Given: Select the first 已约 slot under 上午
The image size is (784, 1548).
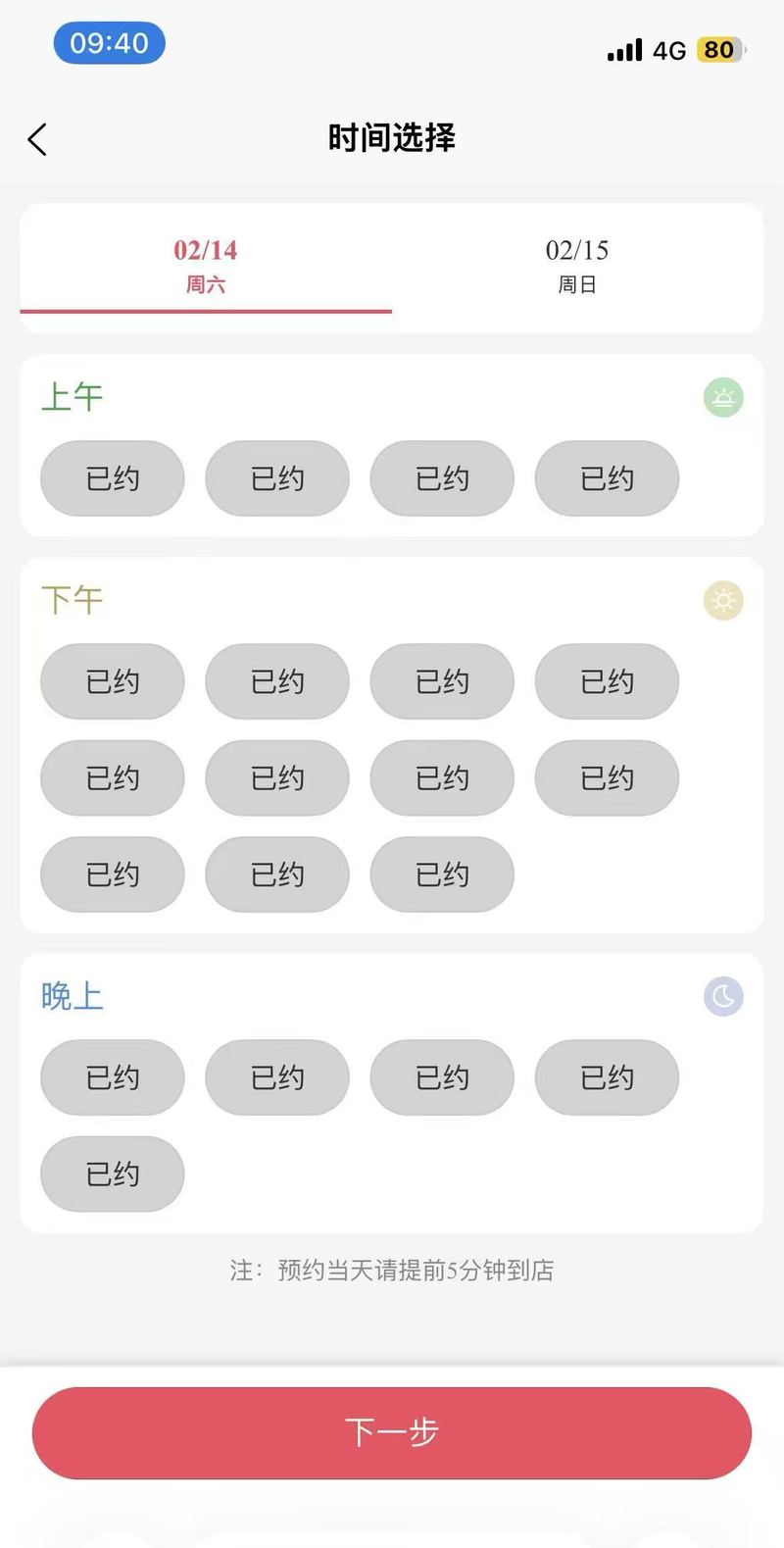Looking at the screenshot, I should click(x=113, y=478).
